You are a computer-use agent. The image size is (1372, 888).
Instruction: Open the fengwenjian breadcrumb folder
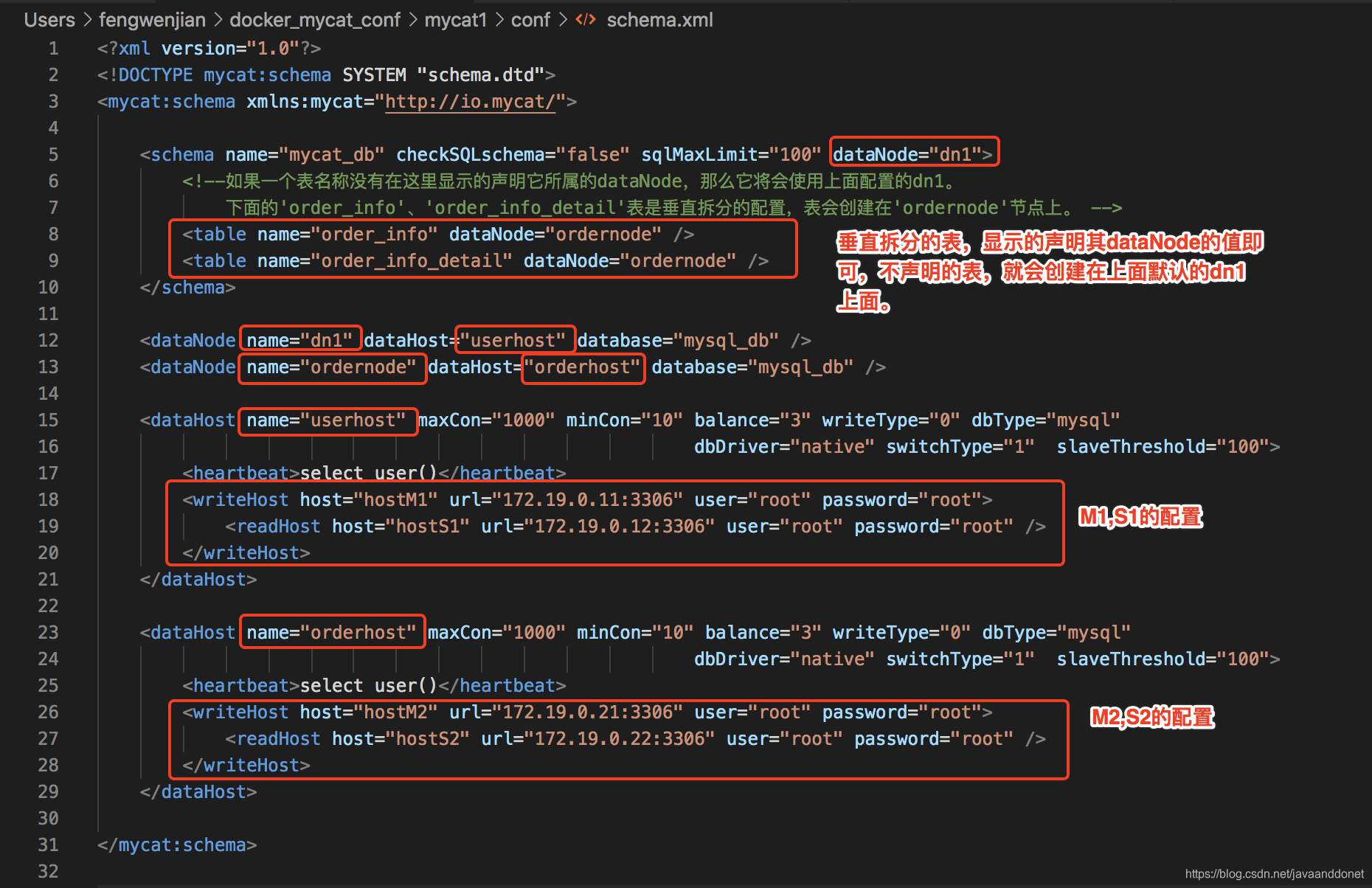[x=152, y=20]
